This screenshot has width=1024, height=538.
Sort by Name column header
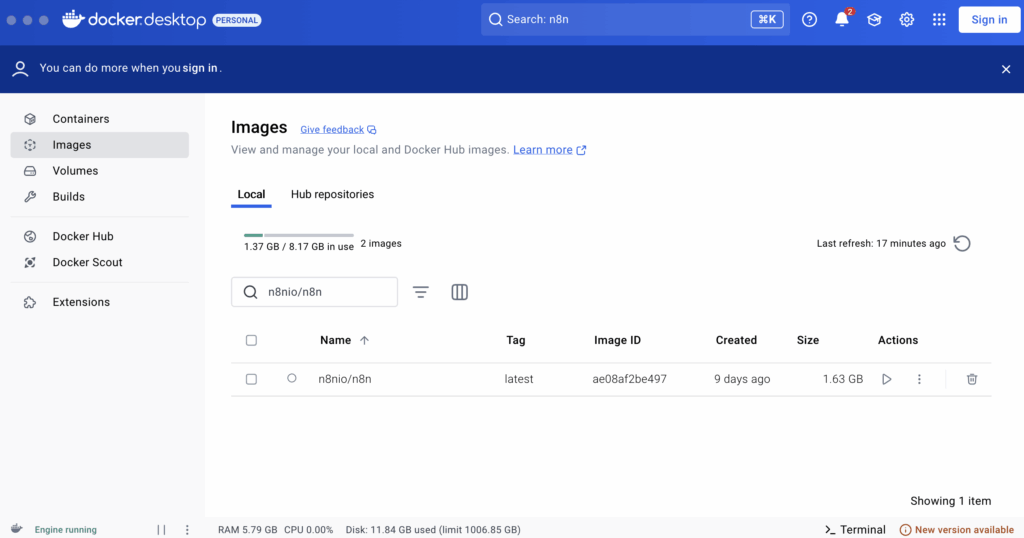tap(336, 340)
